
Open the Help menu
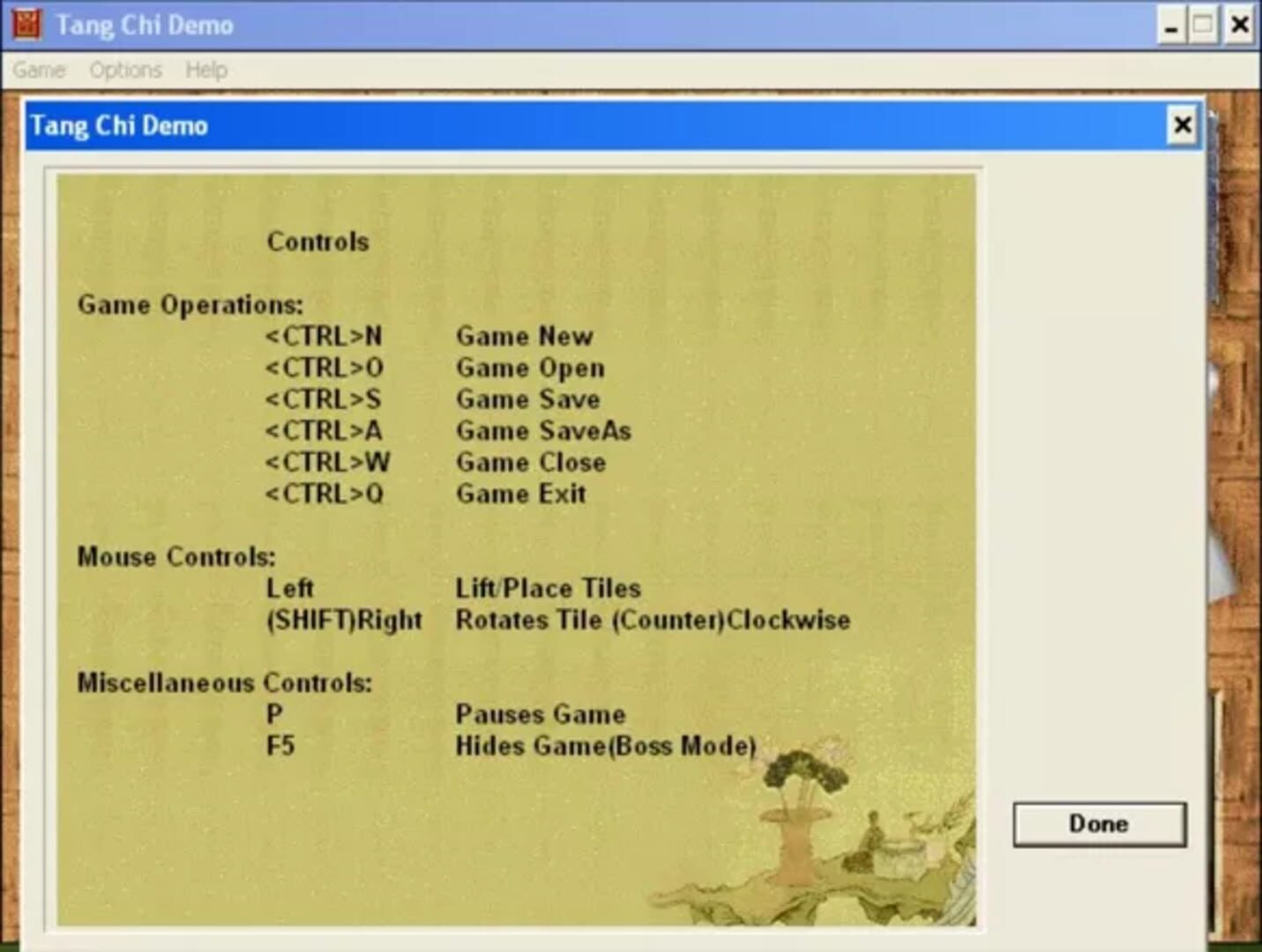tap(205, 70)
